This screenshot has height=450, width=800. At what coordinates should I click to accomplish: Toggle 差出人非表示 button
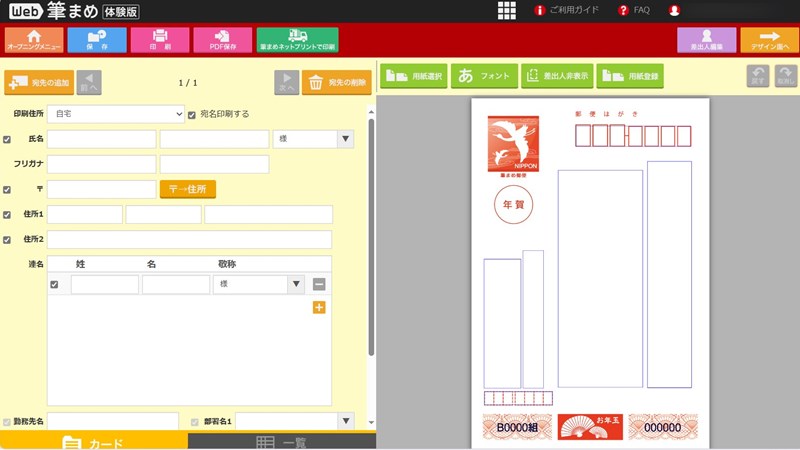[x=557, y=76]
